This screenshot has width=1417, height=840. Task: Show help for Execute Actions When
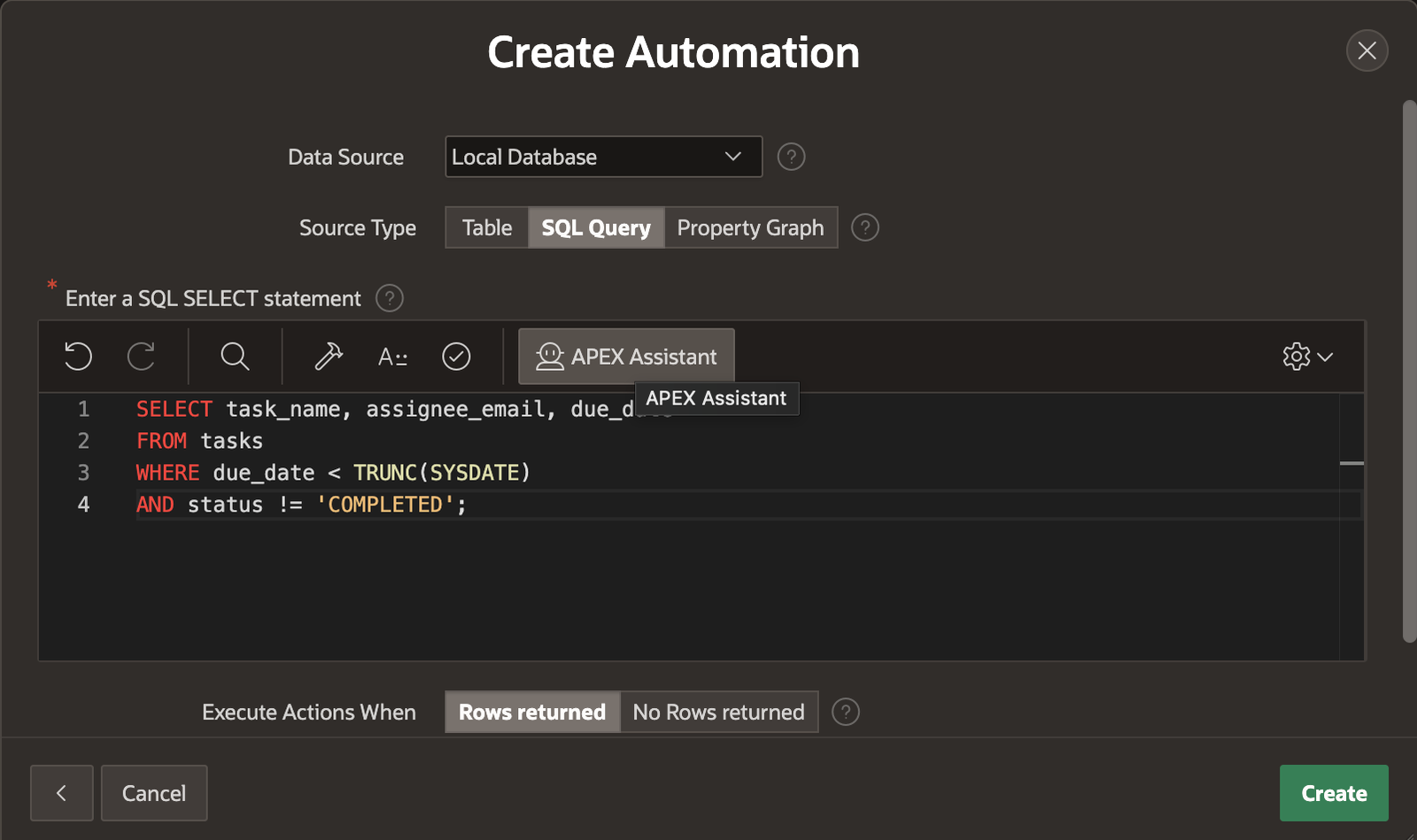click(846, 712)
